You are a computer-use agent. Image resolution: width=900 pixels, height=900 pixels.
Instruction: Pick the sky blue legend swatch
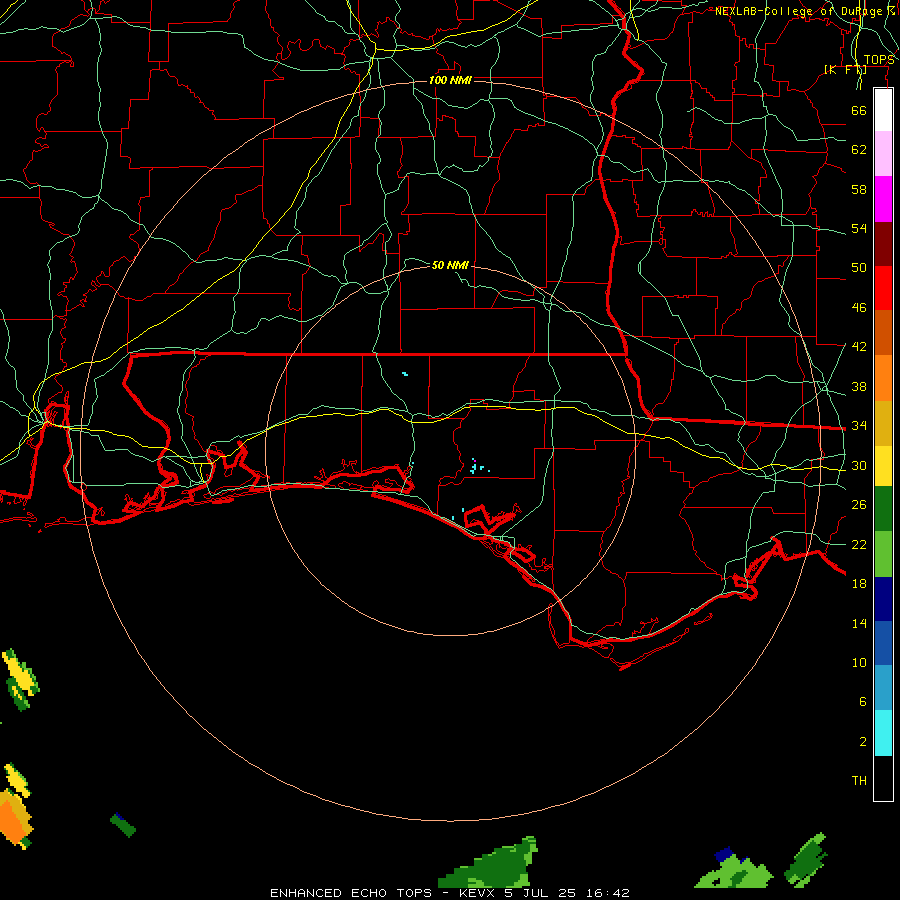(x=883, y=688)
